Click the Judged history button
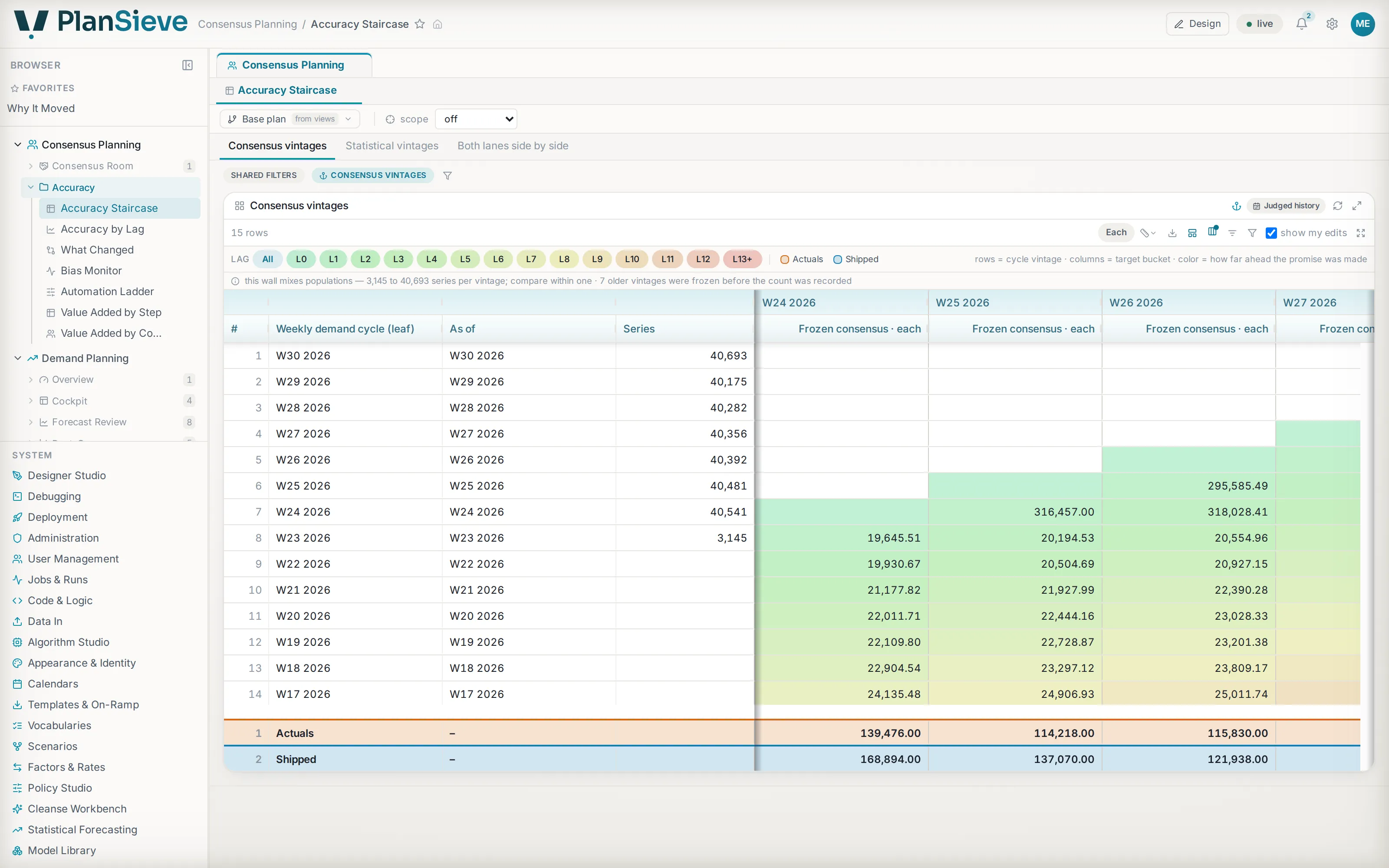Screen dimensions: 1389x868 [x=1286, y=206]
